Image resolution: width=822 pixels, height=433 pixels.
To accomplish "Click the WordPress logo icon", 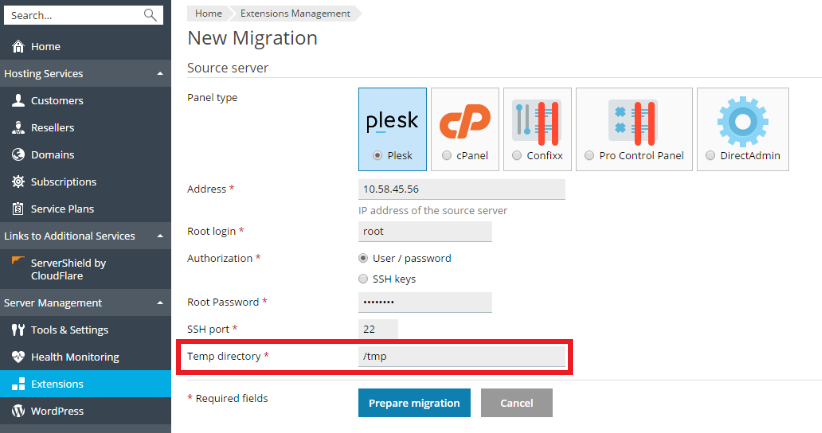I will tap(17, 411).
